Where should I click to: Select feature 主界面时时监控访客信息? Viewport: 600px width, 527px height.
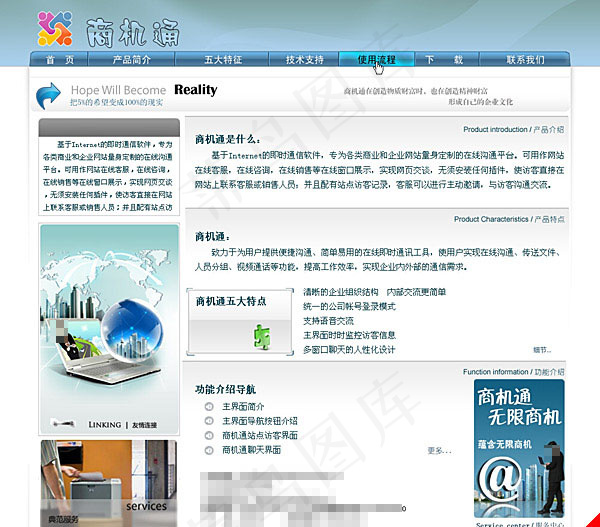[x=349, y=335]
